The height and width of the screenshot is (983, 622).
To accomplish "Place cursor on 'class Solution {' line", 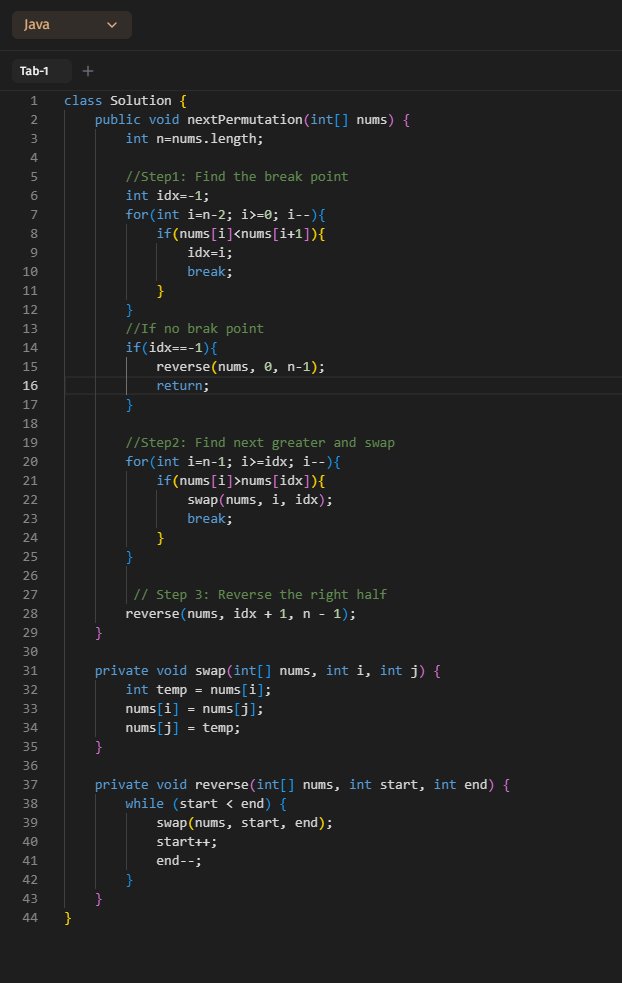I will coord(125,100).
